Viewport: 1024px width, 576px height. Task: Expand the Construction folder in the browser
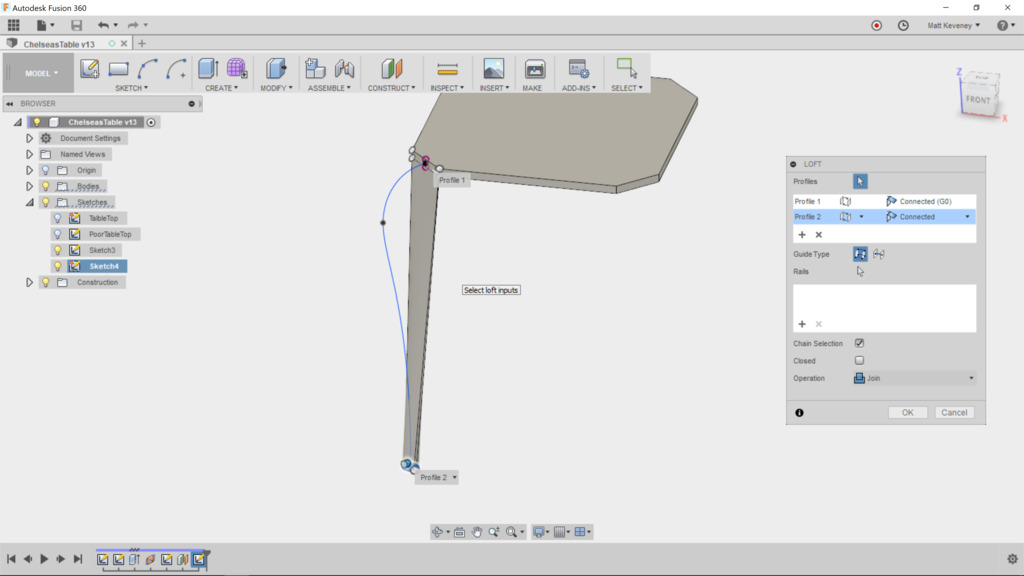[x=29, y=281]
